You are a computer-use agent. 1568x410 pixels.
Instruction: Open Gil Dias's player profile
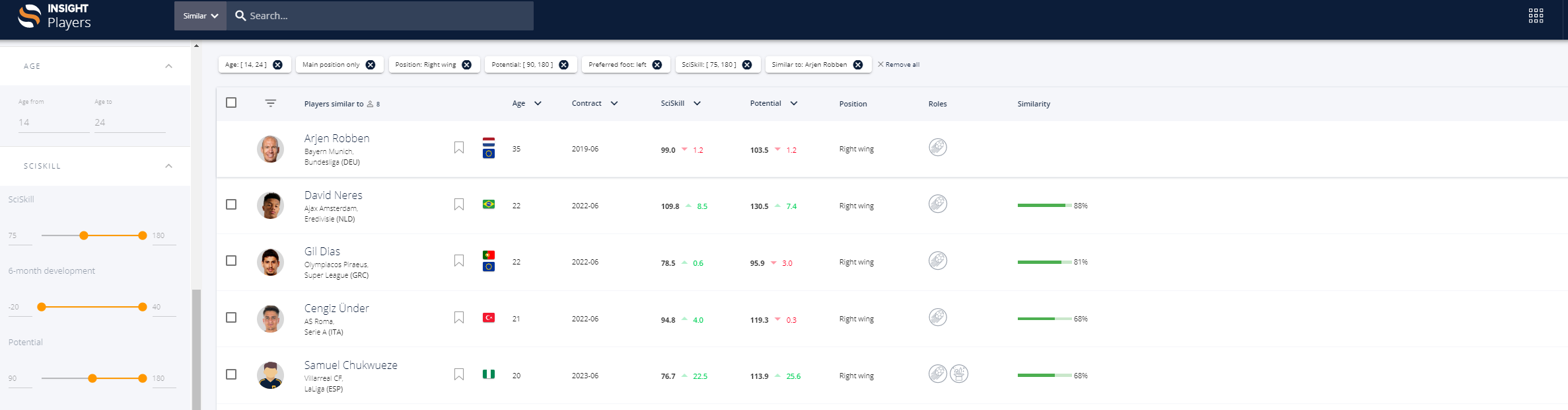[322, 251]
